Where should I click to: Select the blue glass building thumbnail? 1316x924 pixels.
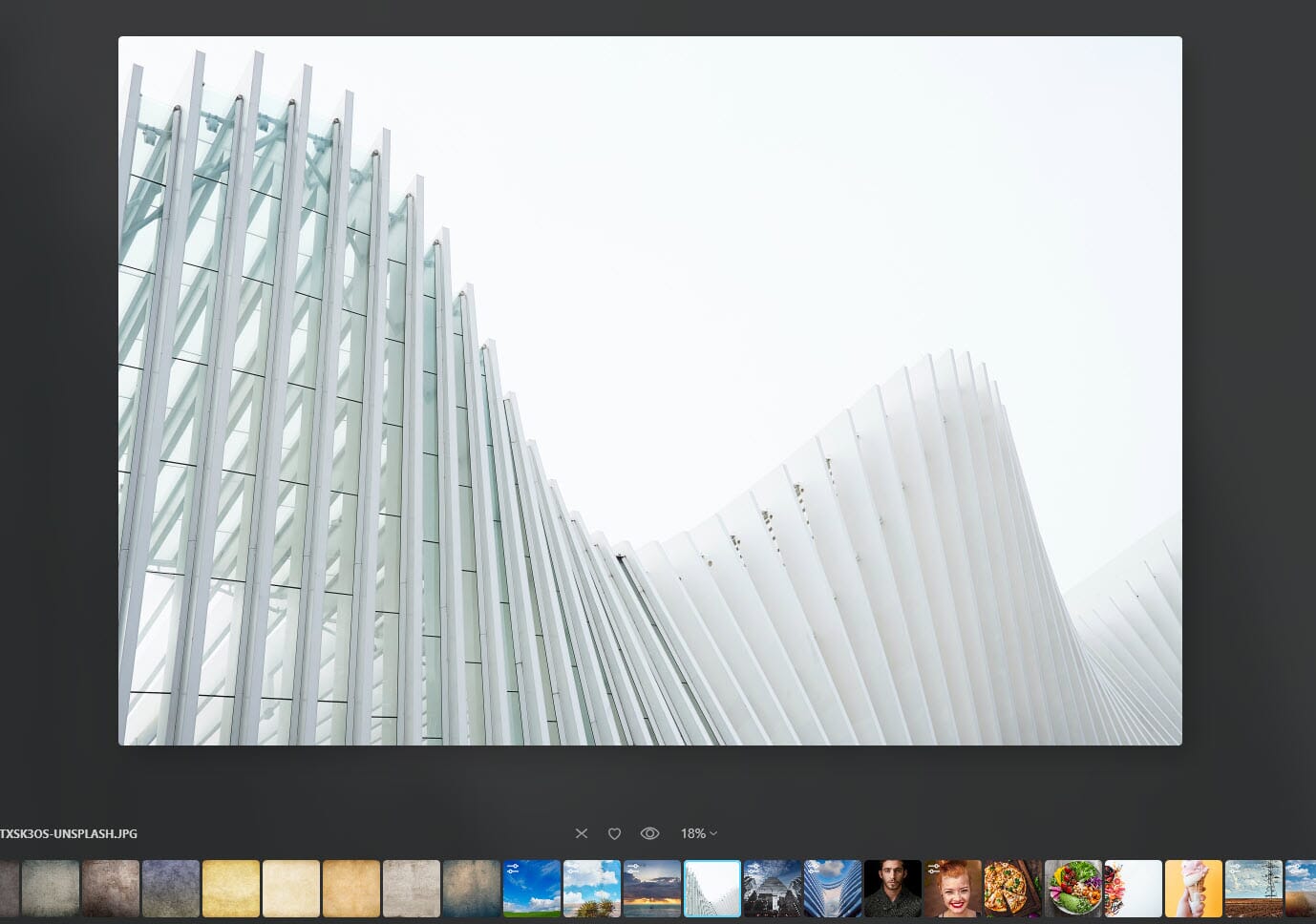[x=833, y=889]
